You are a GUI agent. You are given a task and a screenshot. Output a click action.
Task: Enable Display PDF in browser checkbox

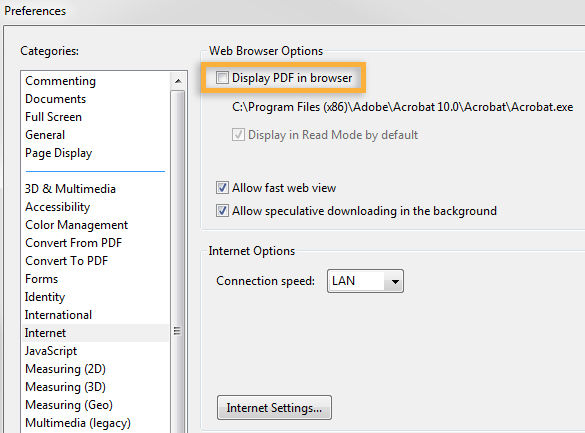[x=222, y=78]
